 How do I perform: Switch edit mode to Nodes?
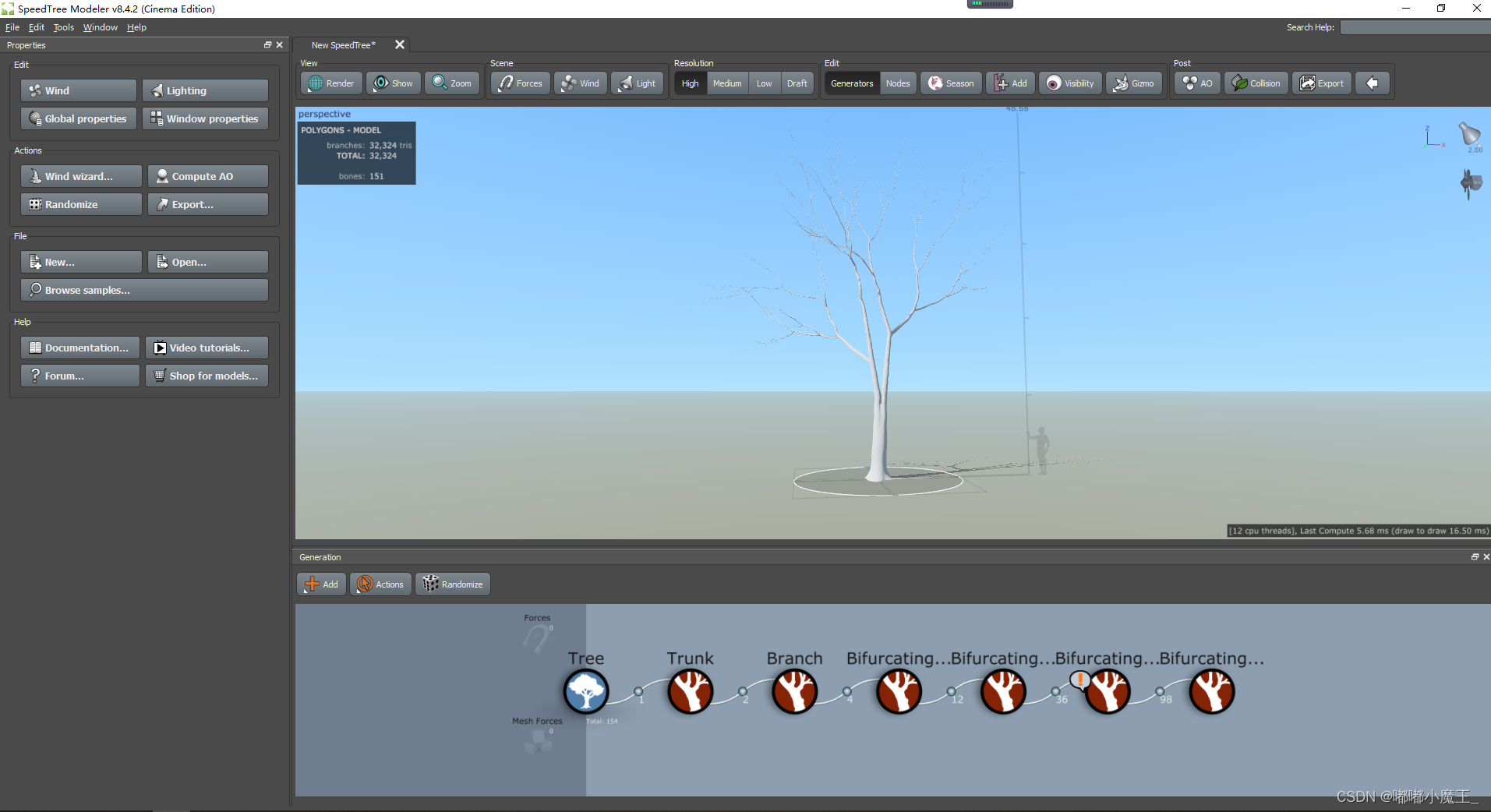pyautogui.click(x=898, y=83)
